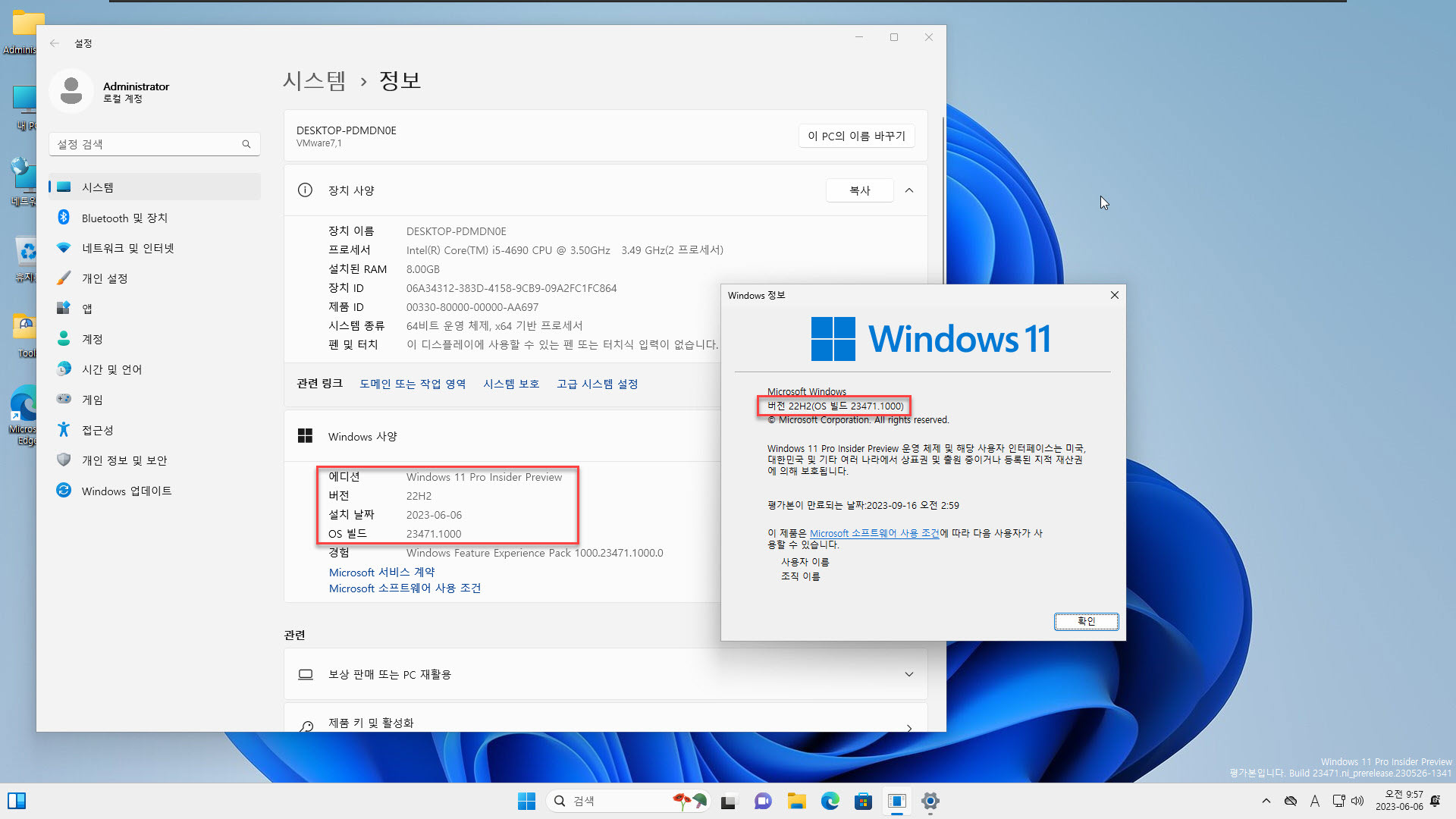Open 네트워크 및 인터넷 settings
1456x819 pixels.
[x=155, y=248]
